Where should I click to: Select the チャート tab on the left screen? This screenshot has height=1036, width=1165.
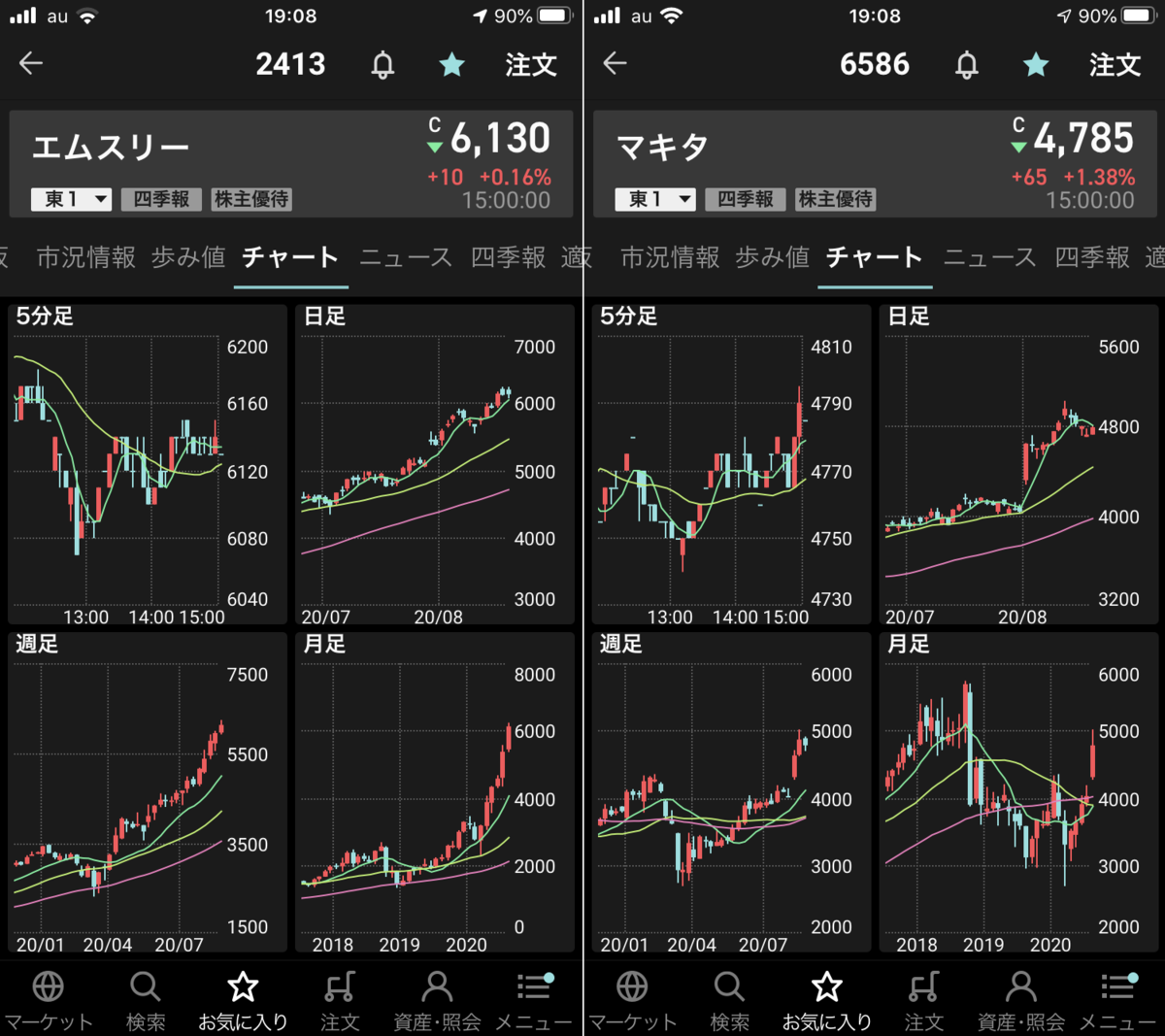[290, 257]
